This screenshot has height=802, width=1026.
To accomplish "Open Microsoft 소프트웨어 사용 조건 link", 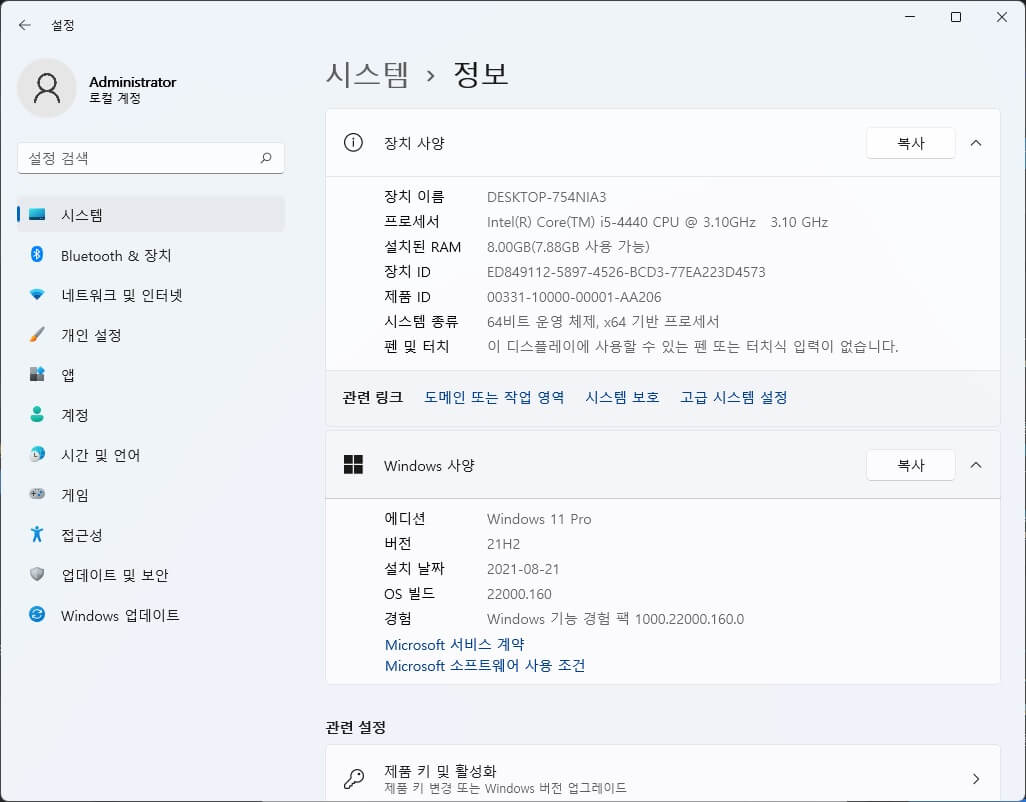I will point(485,665).
